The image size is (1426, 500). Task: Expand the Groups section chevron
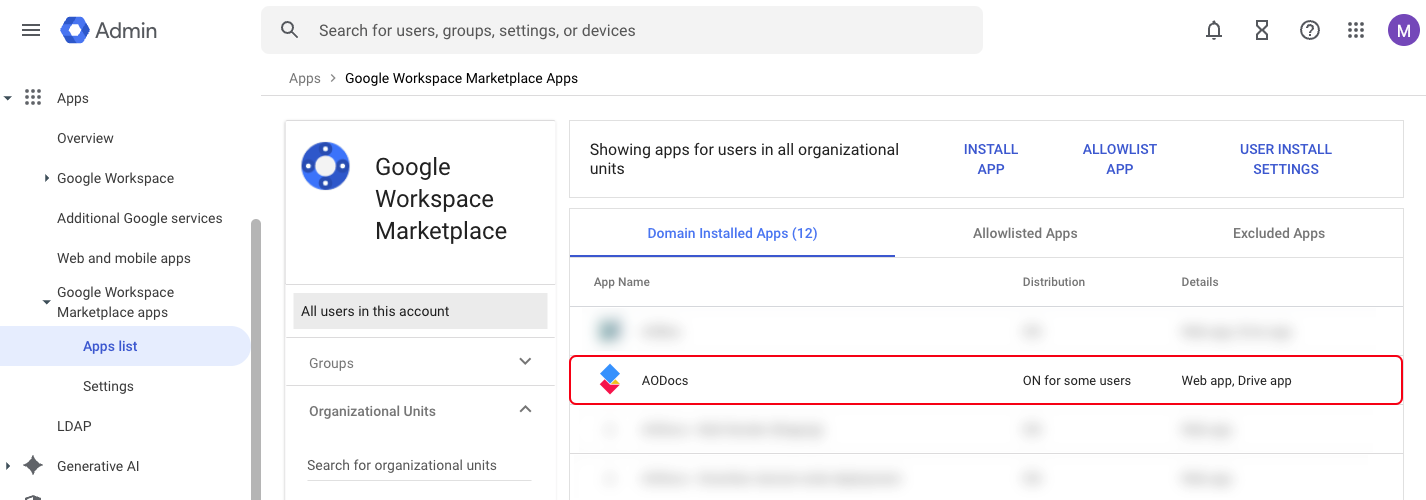pos(525,362)
